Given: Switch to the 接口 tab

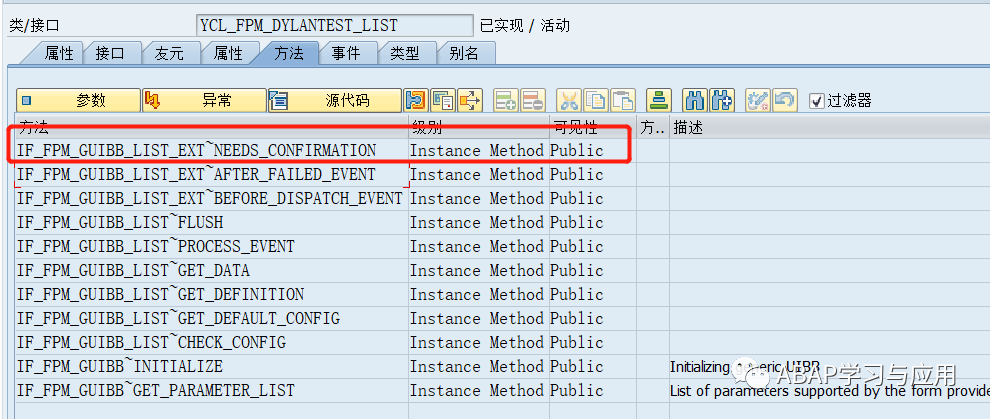Looking at the screenshot, I should tap(110, 54).
